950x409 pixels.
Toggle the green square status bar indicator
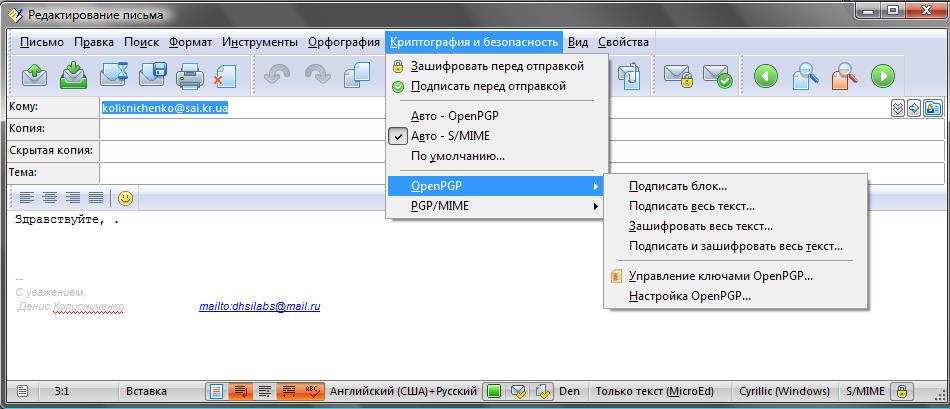point(494,391)
